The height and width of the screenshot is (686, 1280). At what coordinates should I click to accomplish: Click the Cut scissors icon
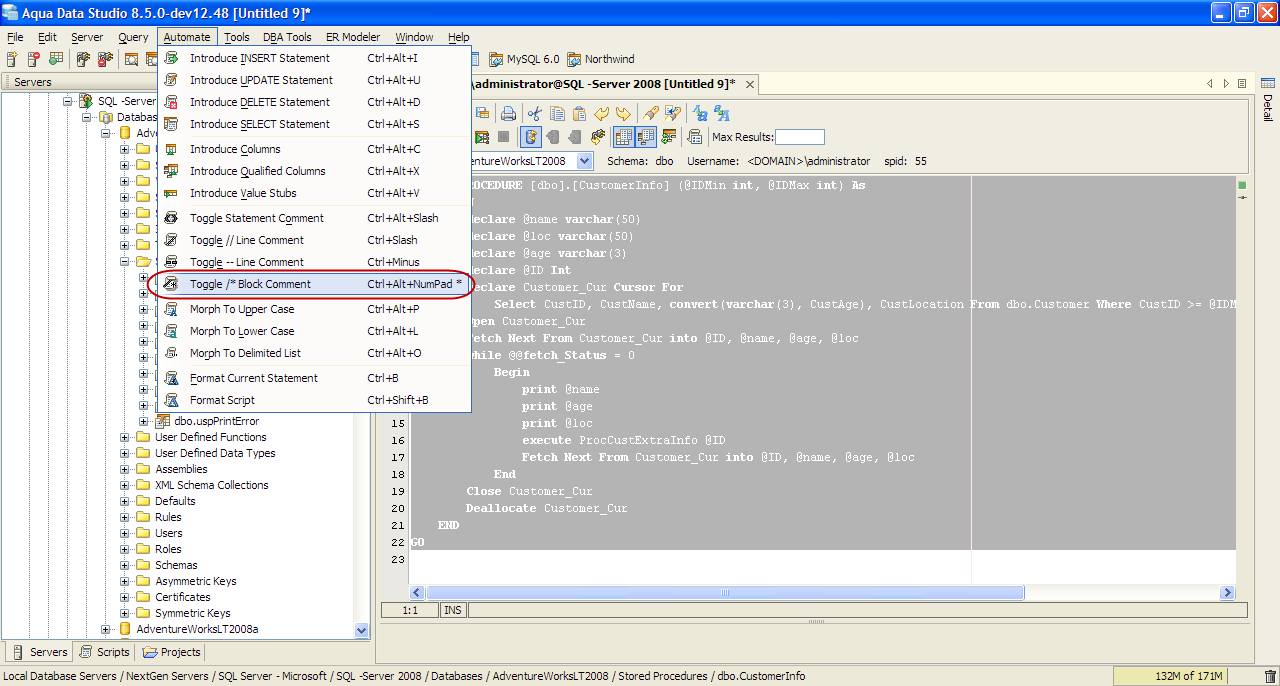pyautogui.click(x=535, y=114)
